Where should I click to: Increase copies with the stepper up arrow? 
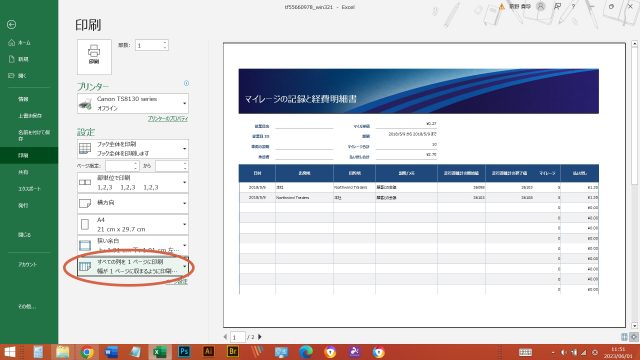(165, 42)
